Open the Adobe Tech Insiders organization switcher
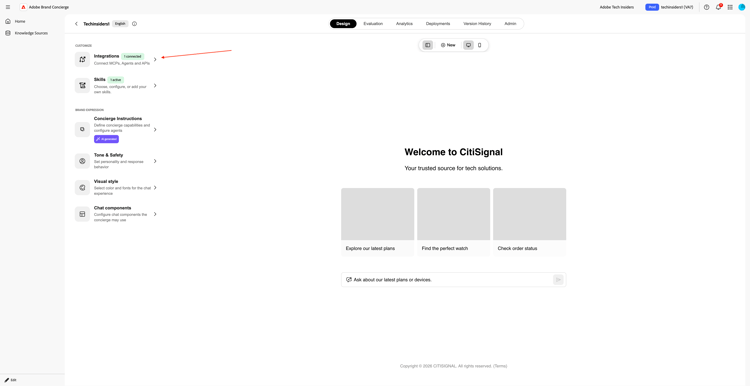 pyautogui.click(x=617, y=7)
